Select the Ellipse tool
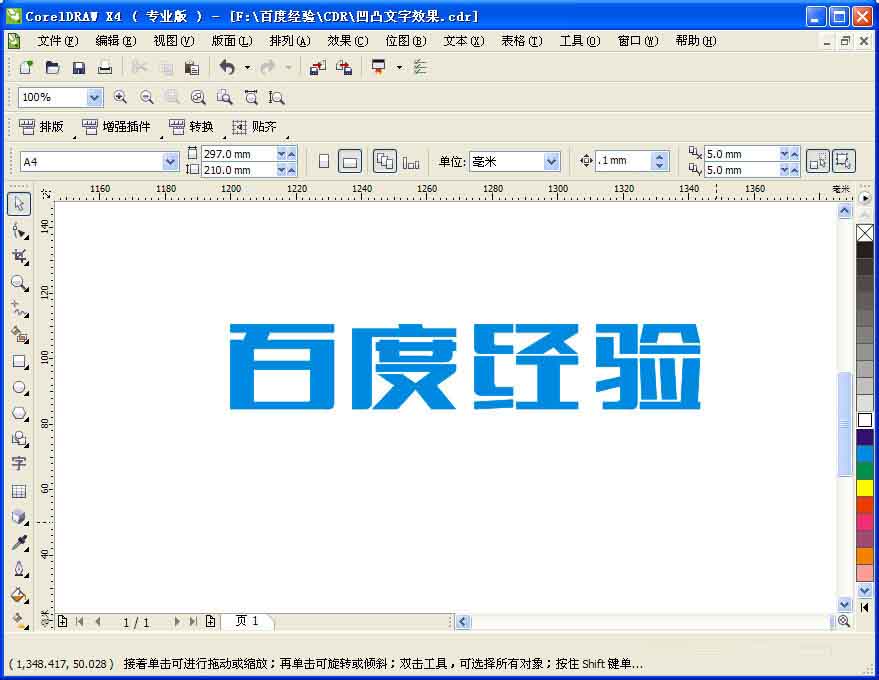The height and width of the screenshot is (680, 879). (x=19, y=387)
